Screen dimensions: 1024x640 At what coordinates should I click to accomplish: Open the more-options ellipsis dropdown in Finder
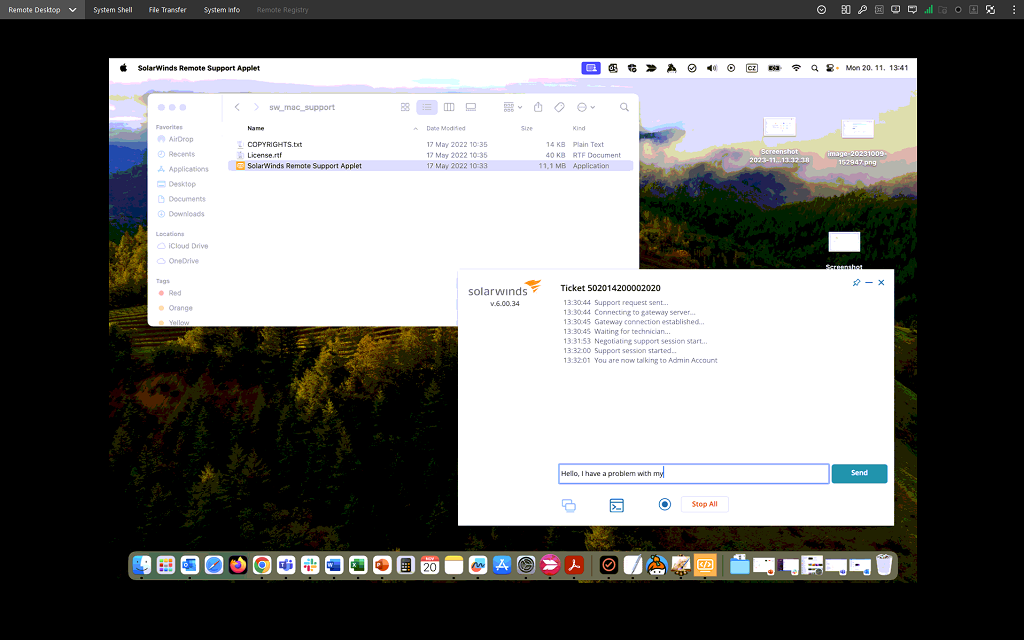tap(584, 107)
